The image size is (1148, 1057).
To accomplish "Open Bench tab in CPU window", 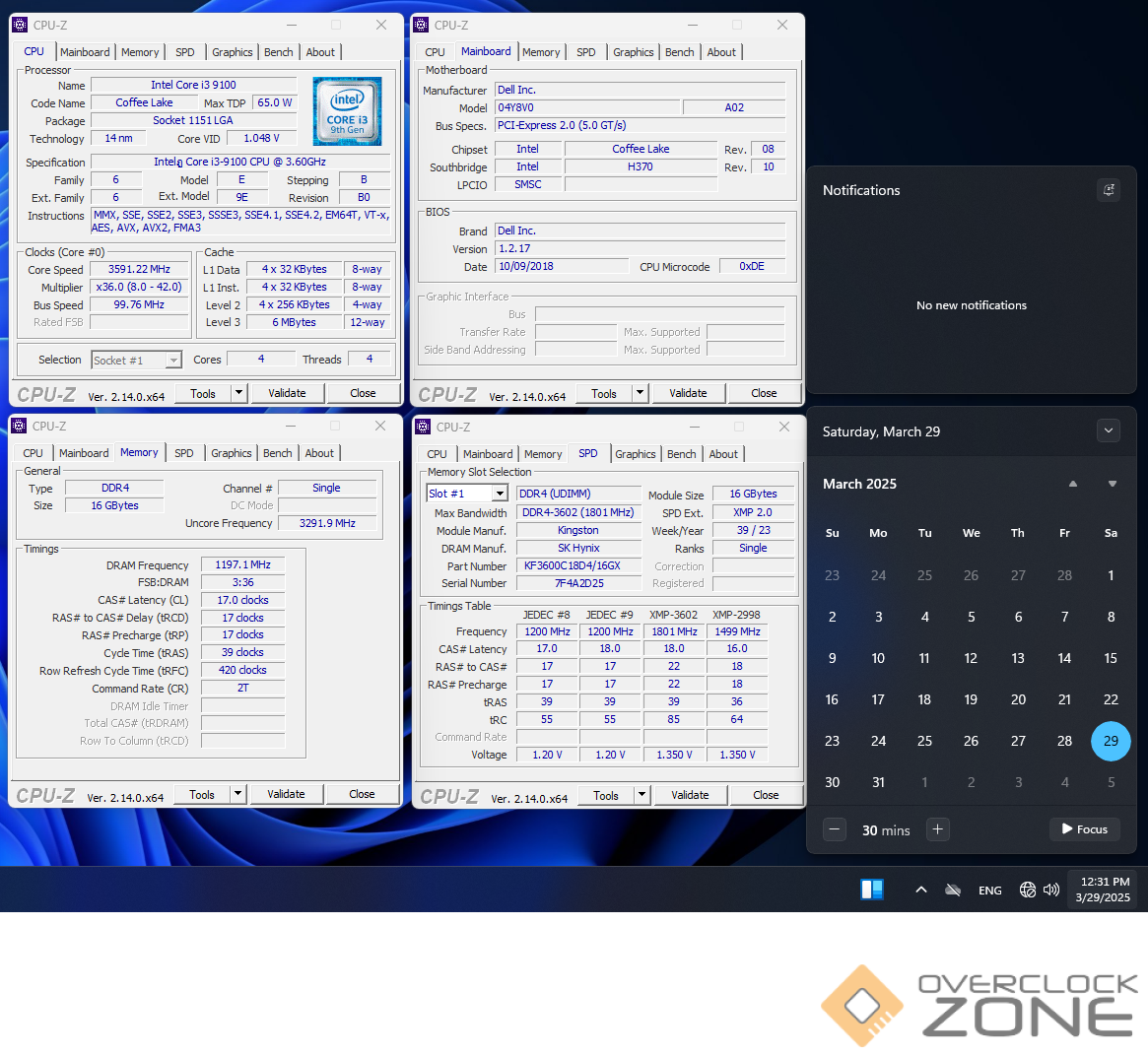I will coord(278,52).
